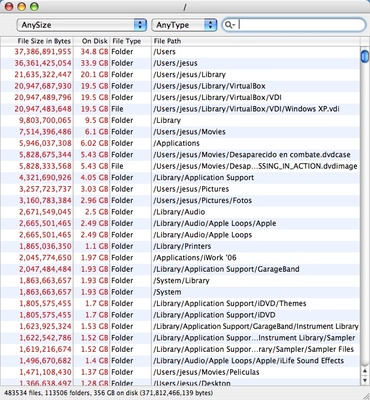
Task: Select the SSING_IN_ACTION.dvdimage file row
Action: [180, 166]
